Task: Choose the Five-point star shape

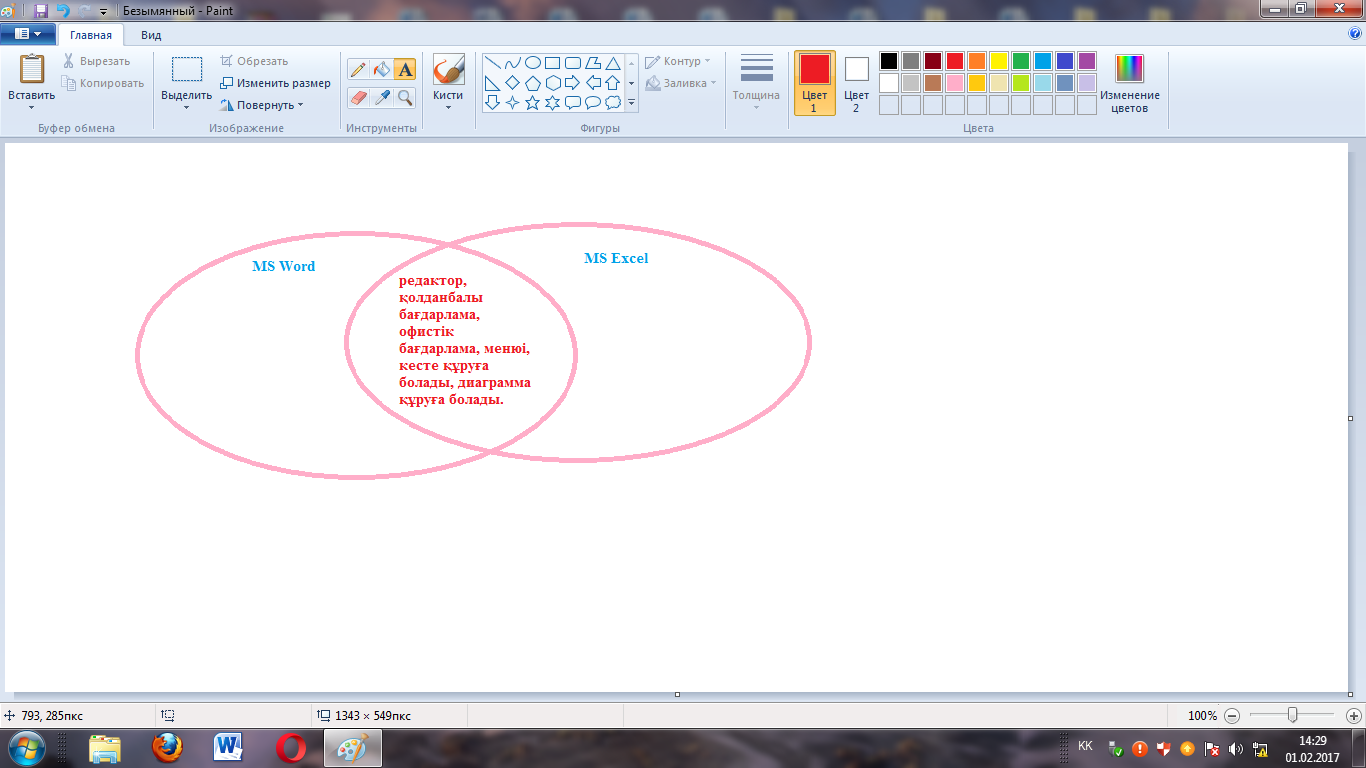Action: tap(533, 102)
